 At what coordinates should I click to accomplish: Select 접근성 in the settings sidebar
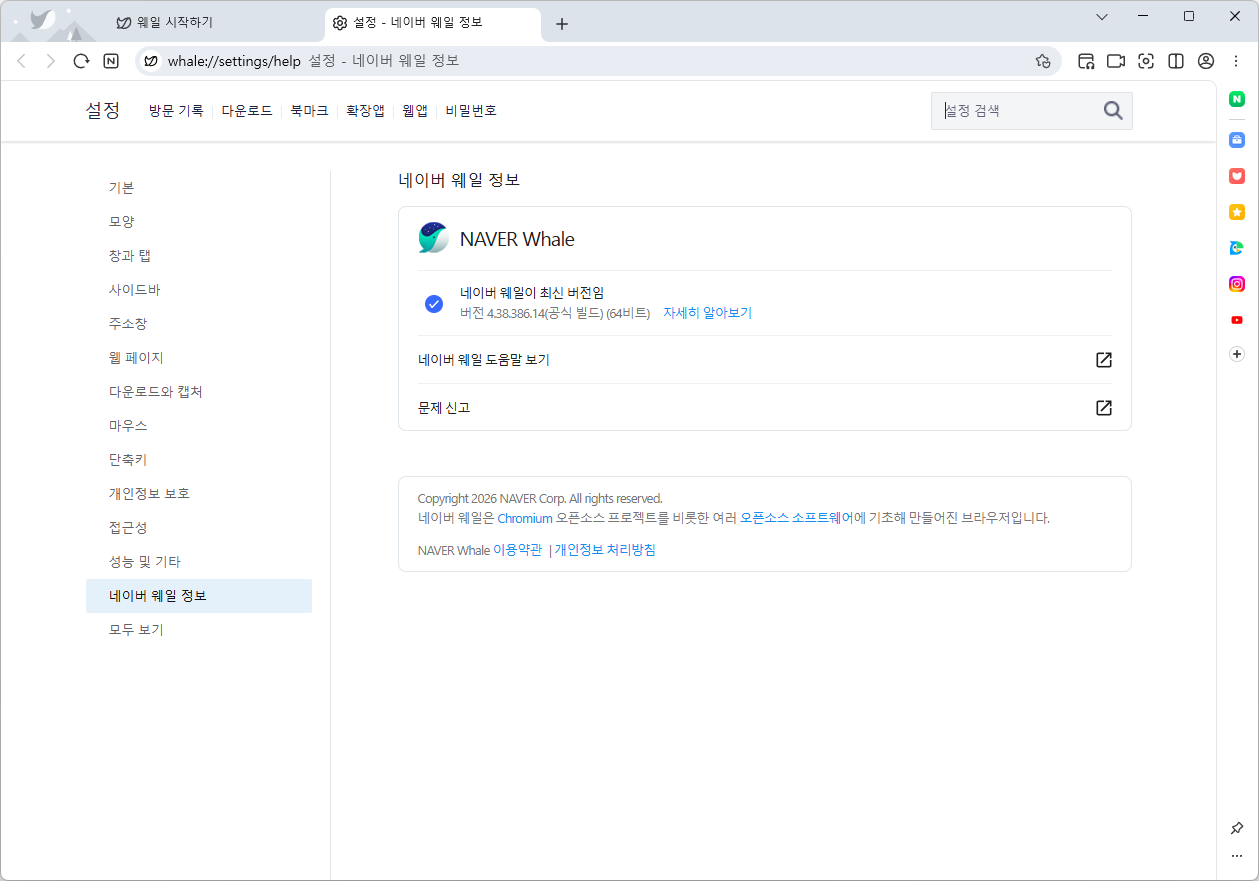pos(199,528)
